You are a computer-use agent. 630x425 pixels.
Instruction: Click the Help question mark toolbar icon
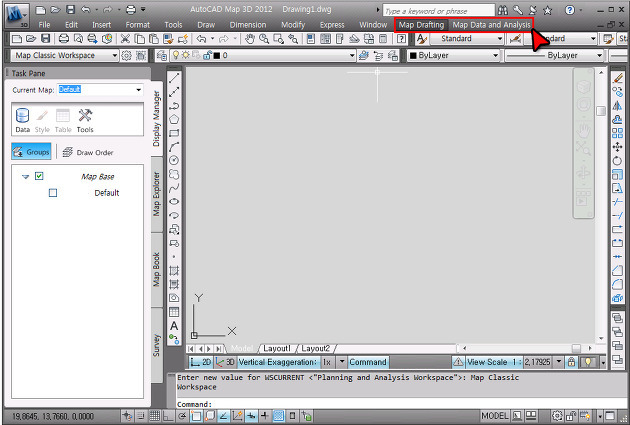pos(401,39)
